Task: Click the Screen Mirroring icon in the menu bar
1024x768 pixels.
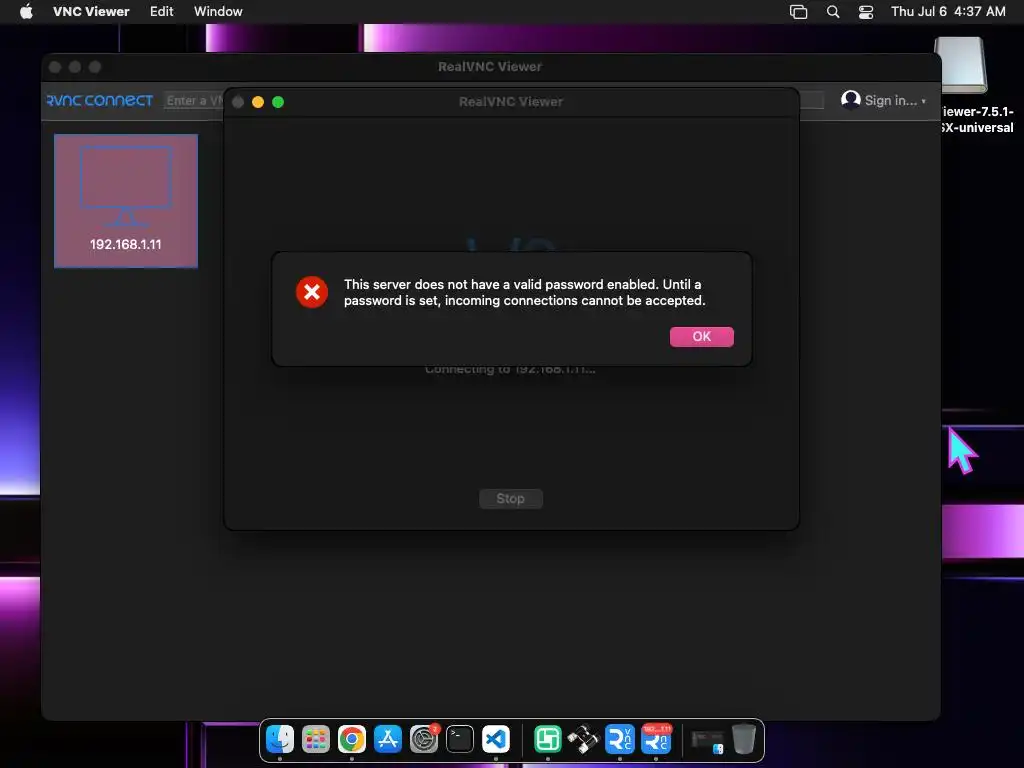Action: pyautogui.click(x=798, y=12)
